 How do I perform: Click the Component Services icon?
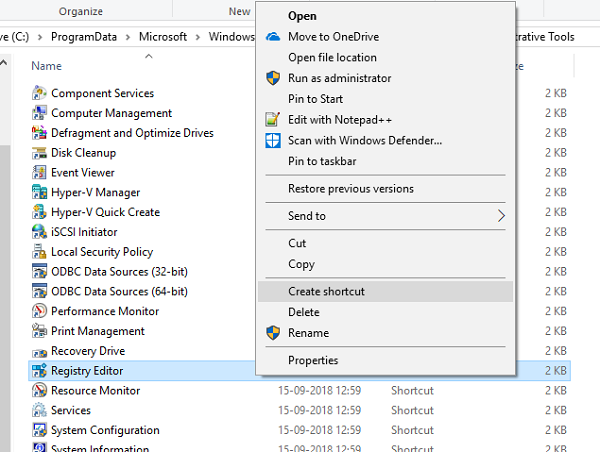point(39,93)
